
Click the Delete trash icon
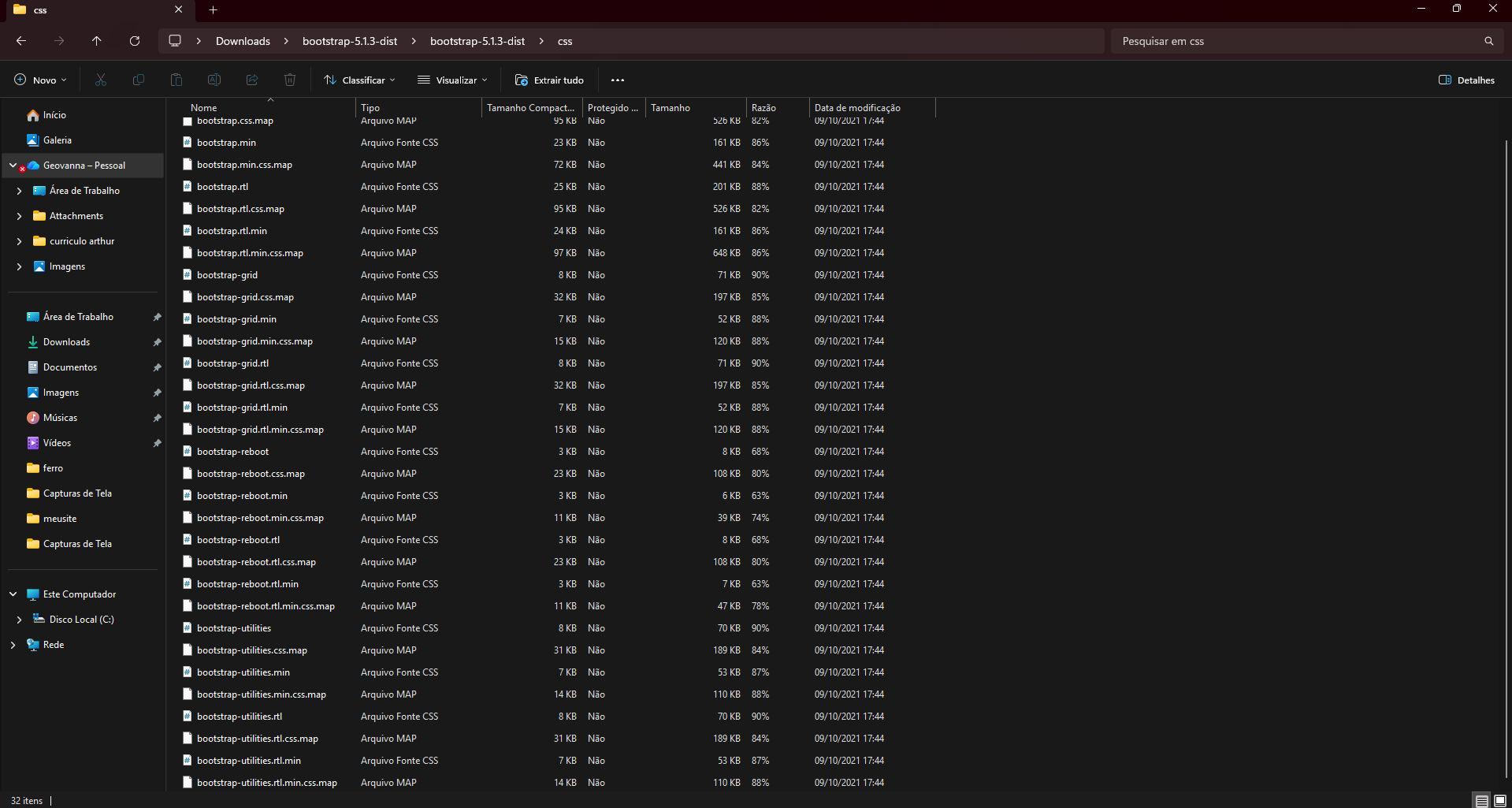pos(290,80)
